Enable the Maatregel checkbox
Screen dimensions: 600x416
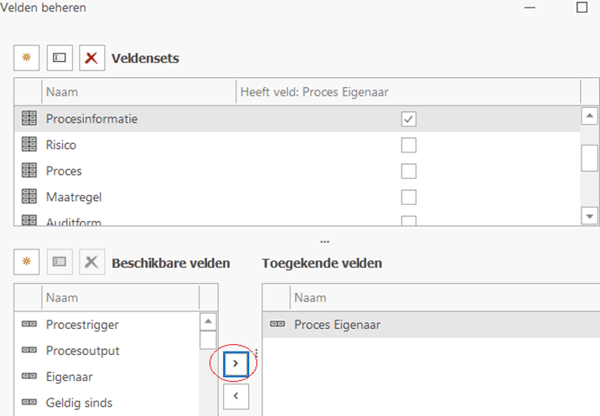408,196
